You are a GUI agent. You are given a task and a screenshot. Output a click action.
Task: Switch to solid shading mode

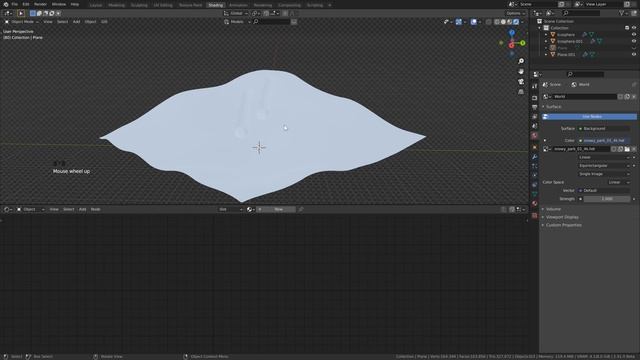[503, 22]
